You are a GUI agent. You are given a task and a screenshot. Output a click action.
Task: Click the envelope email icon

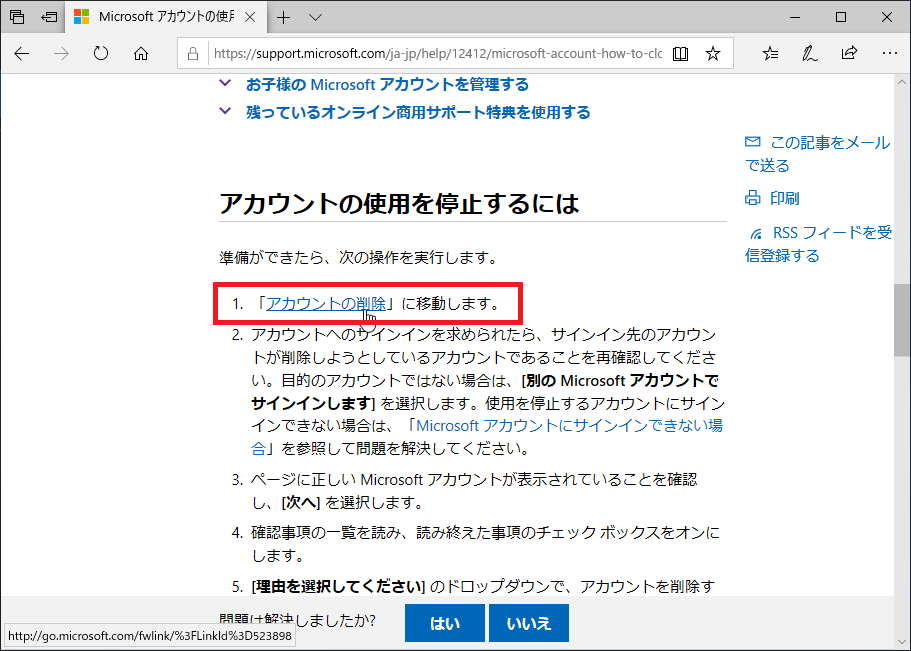[752, 142]
